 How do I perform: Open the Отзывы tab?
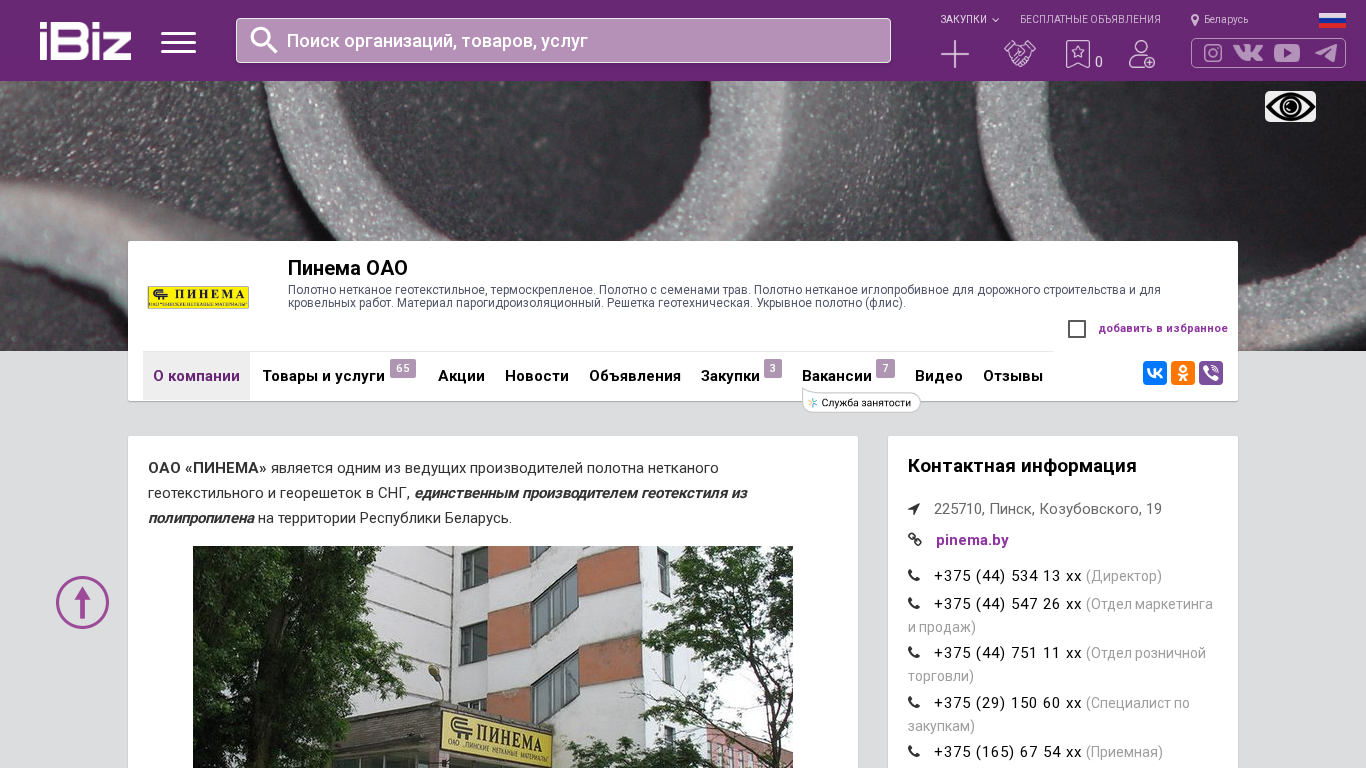(x=1013, y=376)
